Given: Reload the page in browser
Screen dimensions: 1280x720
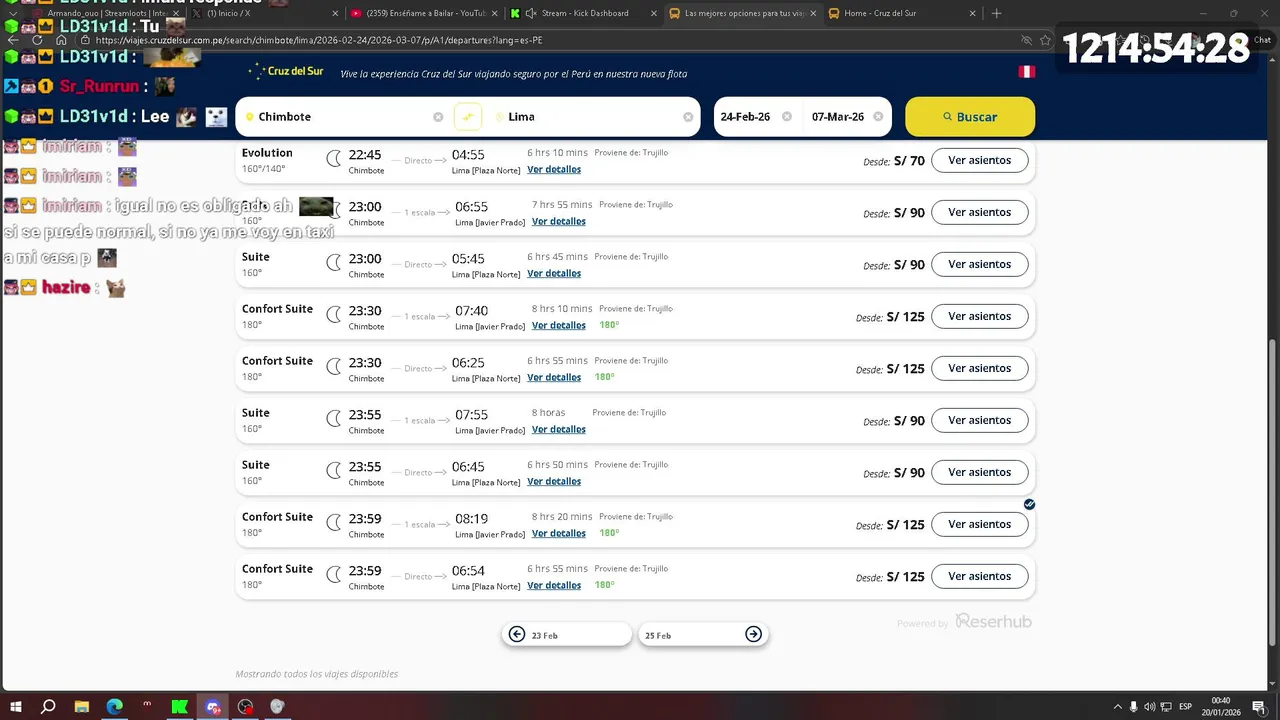Looking at the screenshot, I should coord(37,40).
